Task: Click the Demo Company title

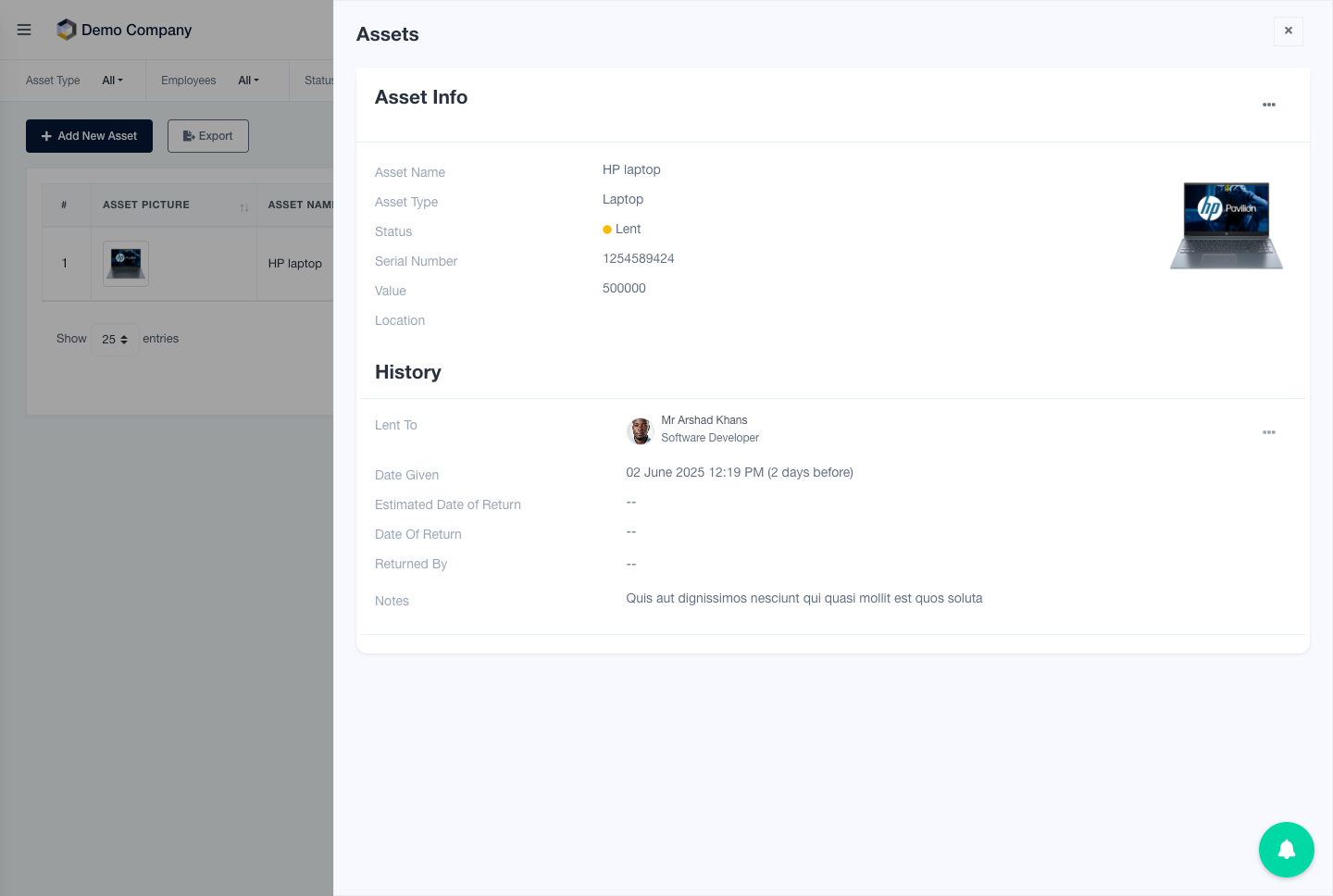Action: tap(137, 30)
